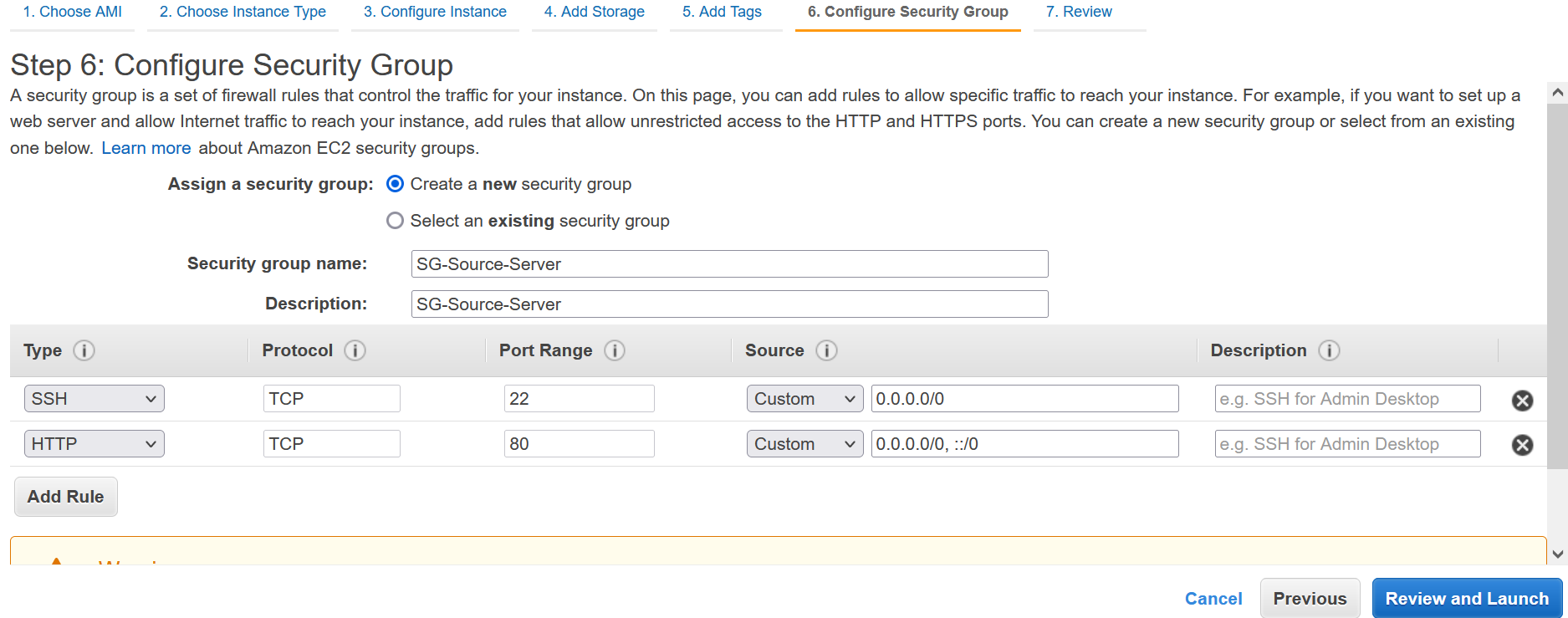The height and width of the screenshot is (618, 1568).
Task: Go to 6. Configure Security Group step
Action: click(x=907, y=12)
